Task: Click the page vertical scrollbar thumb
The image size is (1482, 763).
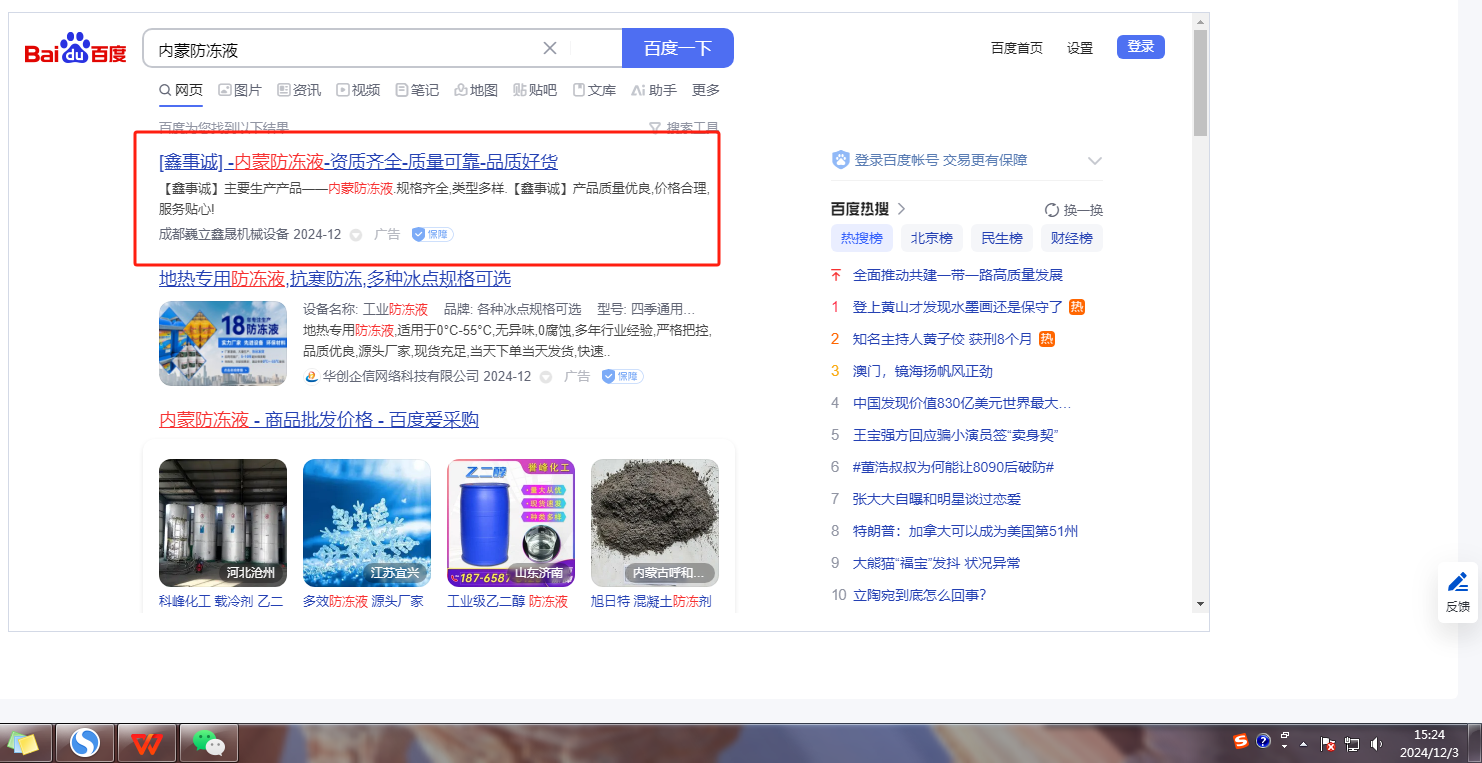Action: pos(1201,83)
